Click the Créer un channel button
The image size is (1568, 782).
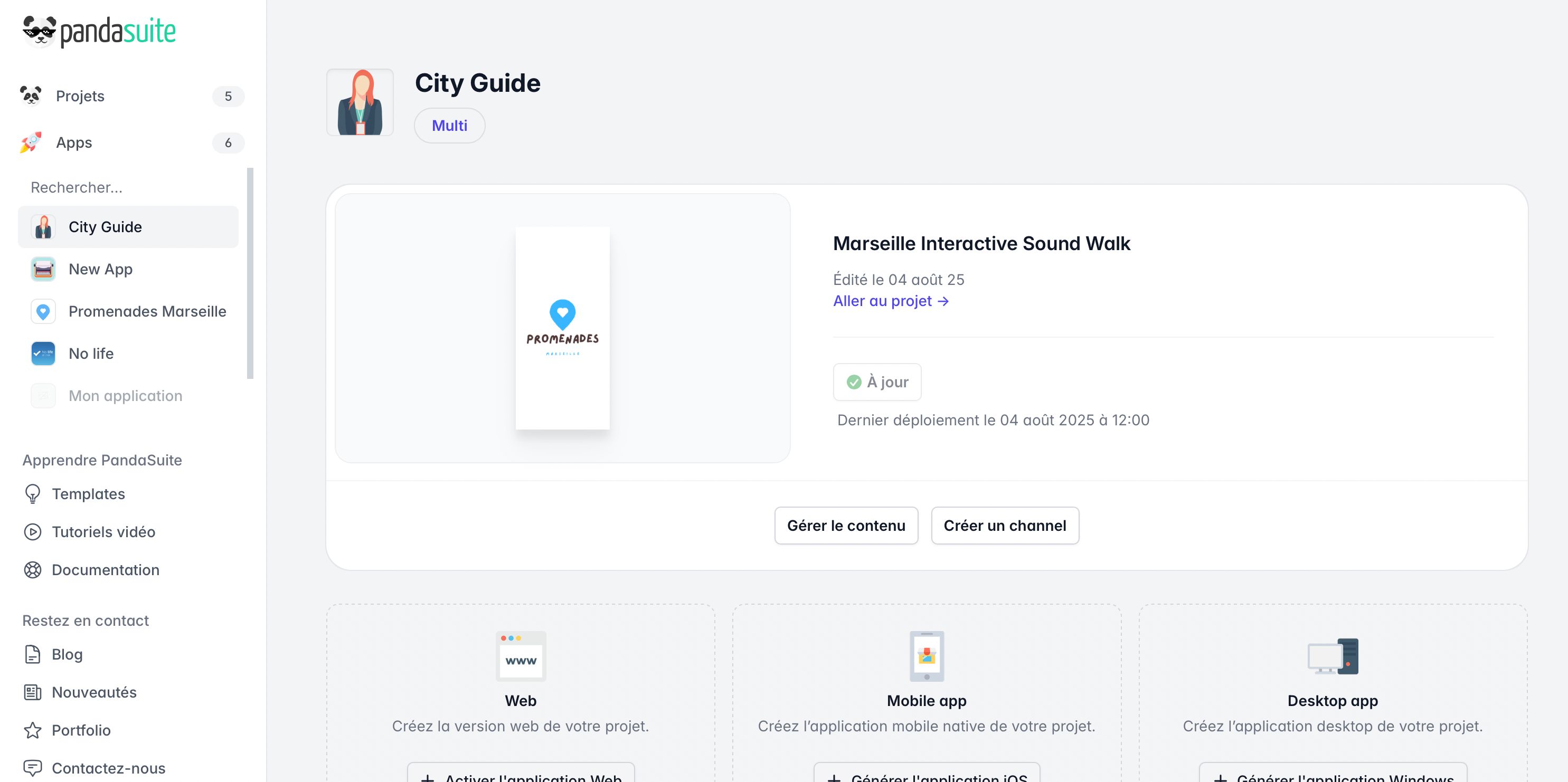point(1004,525)
